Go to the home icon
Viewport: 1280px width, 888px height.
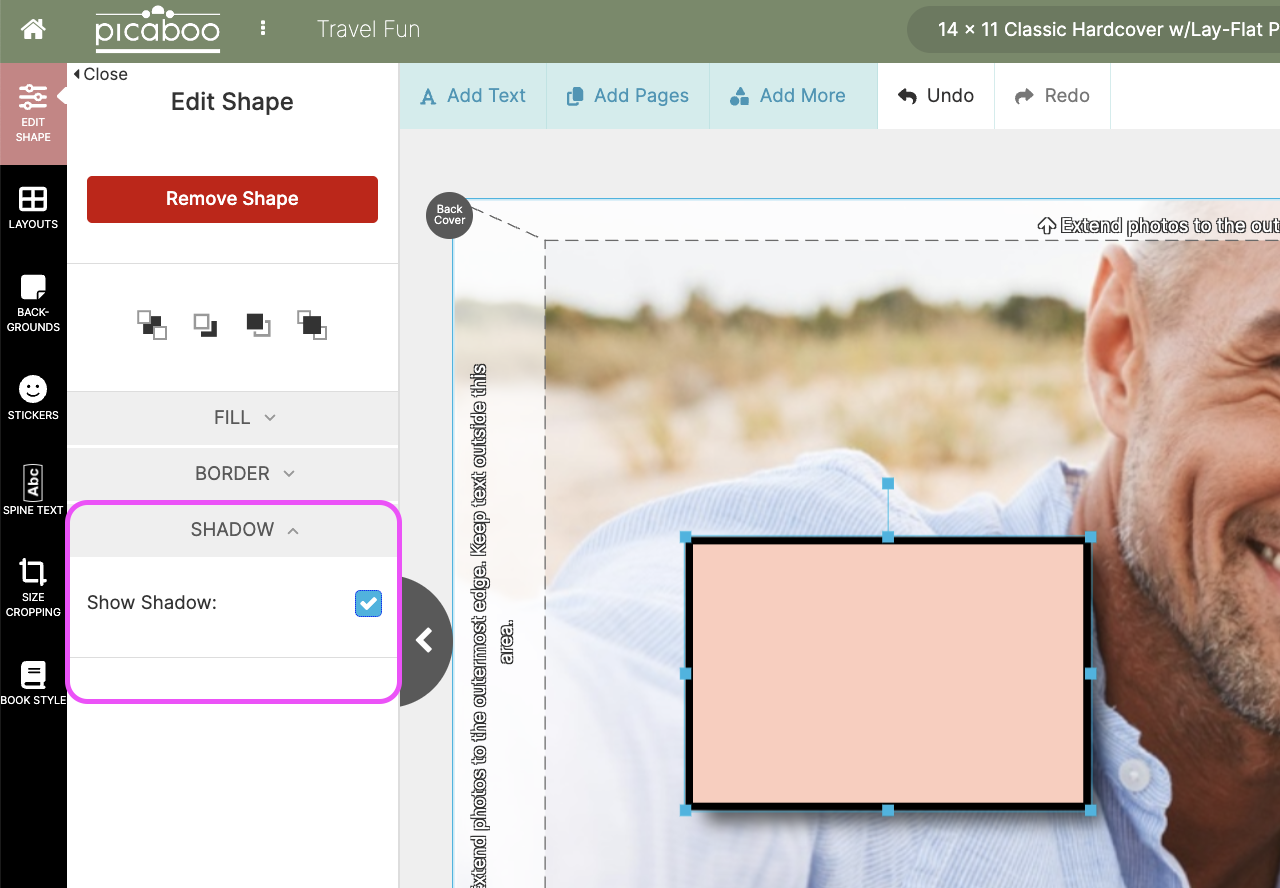33,29
